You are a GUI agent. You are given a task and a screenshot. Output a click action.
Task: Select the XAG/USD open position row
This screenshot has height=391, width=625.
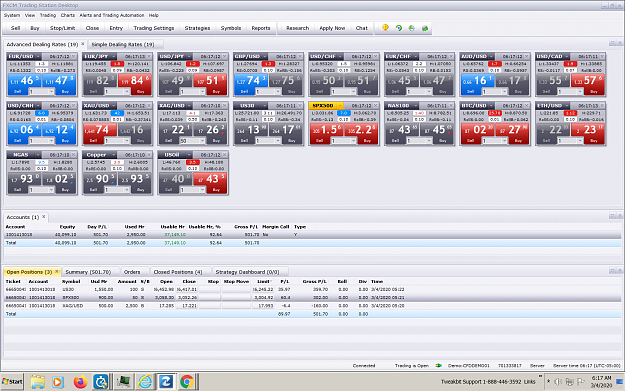[x=312, y=306]
